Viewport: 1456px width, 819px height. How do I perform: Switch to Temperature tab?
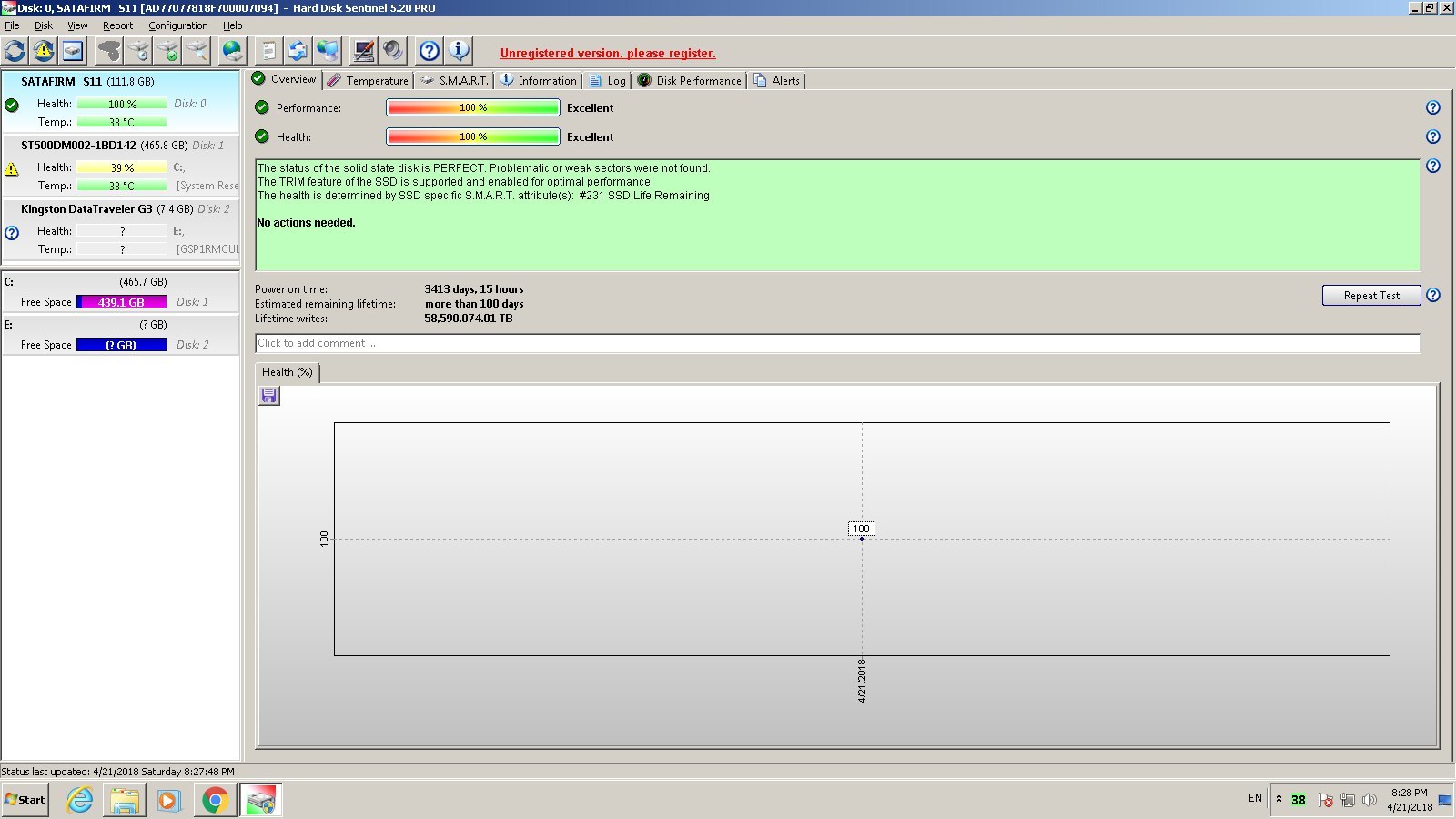(369, 81)
